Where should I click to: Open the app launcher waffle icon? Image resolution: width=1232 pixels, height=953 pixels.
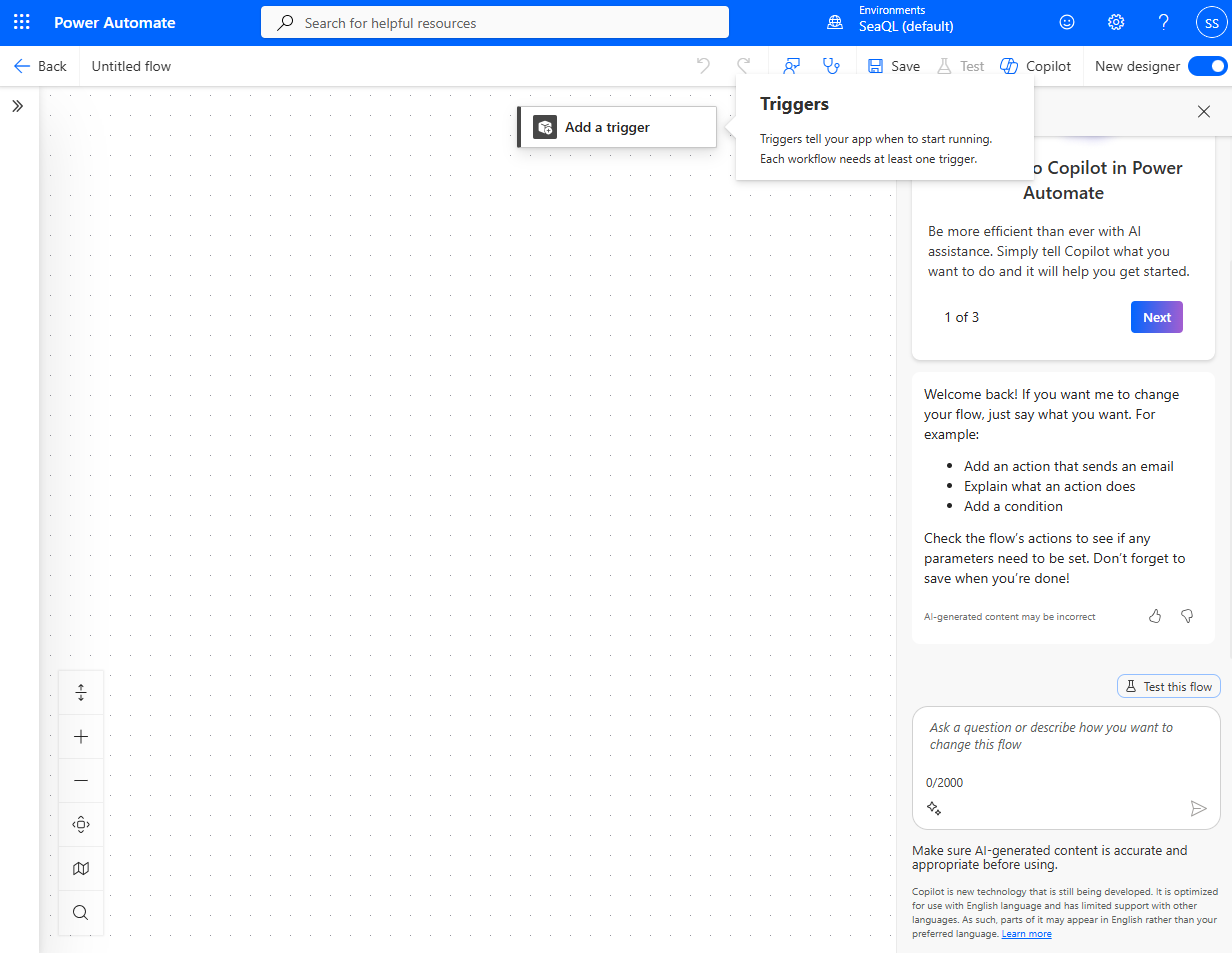pos(22,22)
